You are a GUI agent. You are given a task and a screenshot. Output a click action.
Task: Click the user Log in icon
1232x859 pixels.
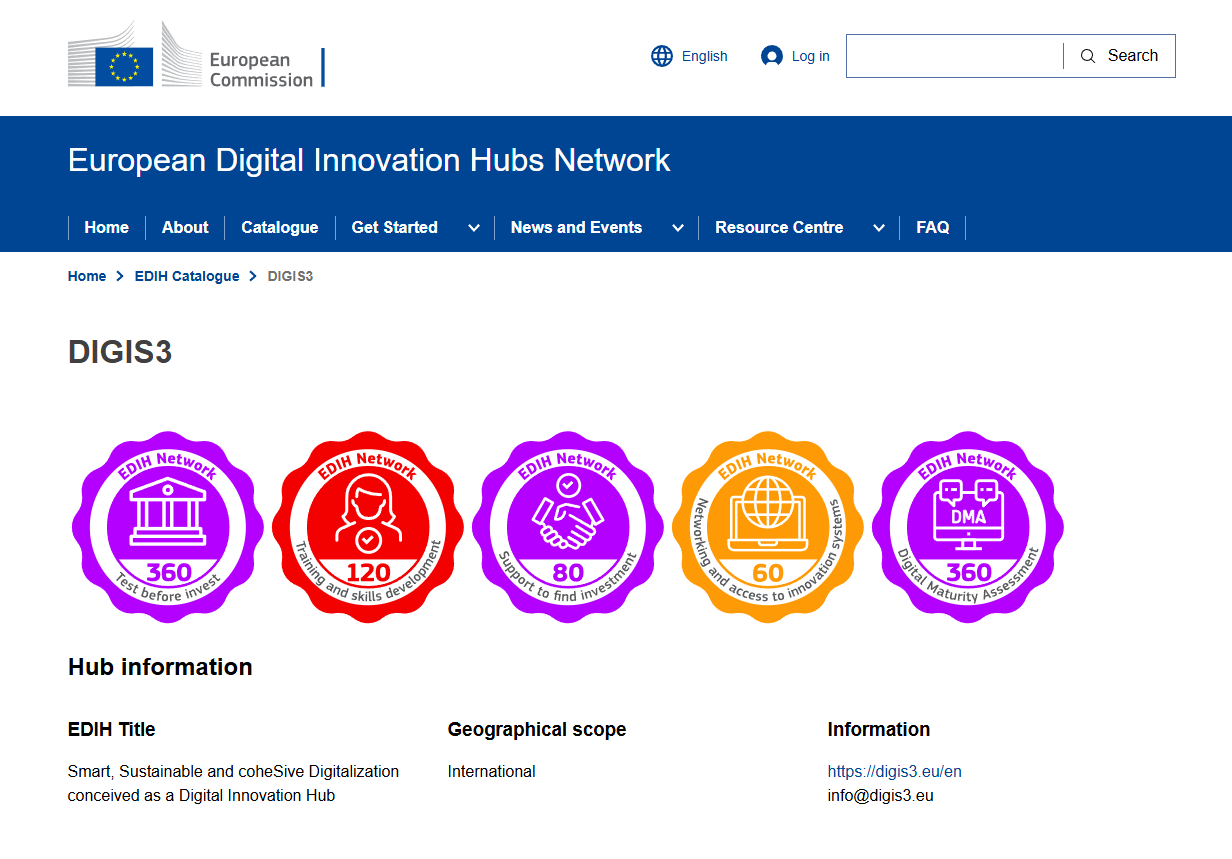(x=771, y=56)
